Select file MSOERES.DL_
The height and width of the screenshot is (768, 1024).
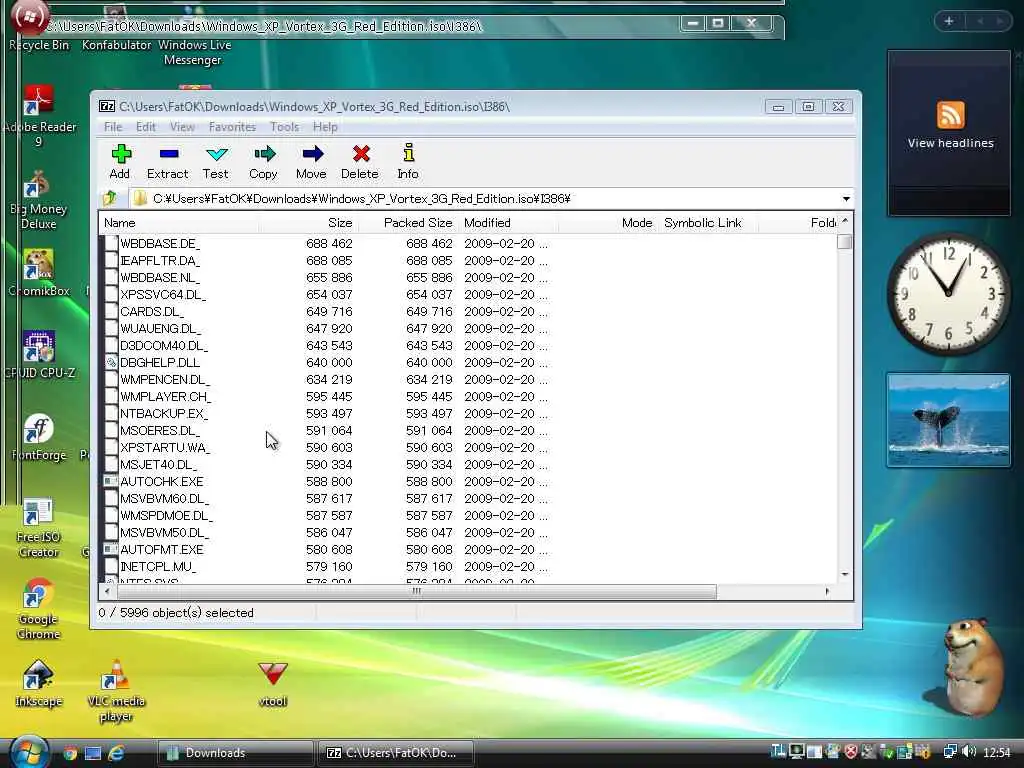coord(160,430)
